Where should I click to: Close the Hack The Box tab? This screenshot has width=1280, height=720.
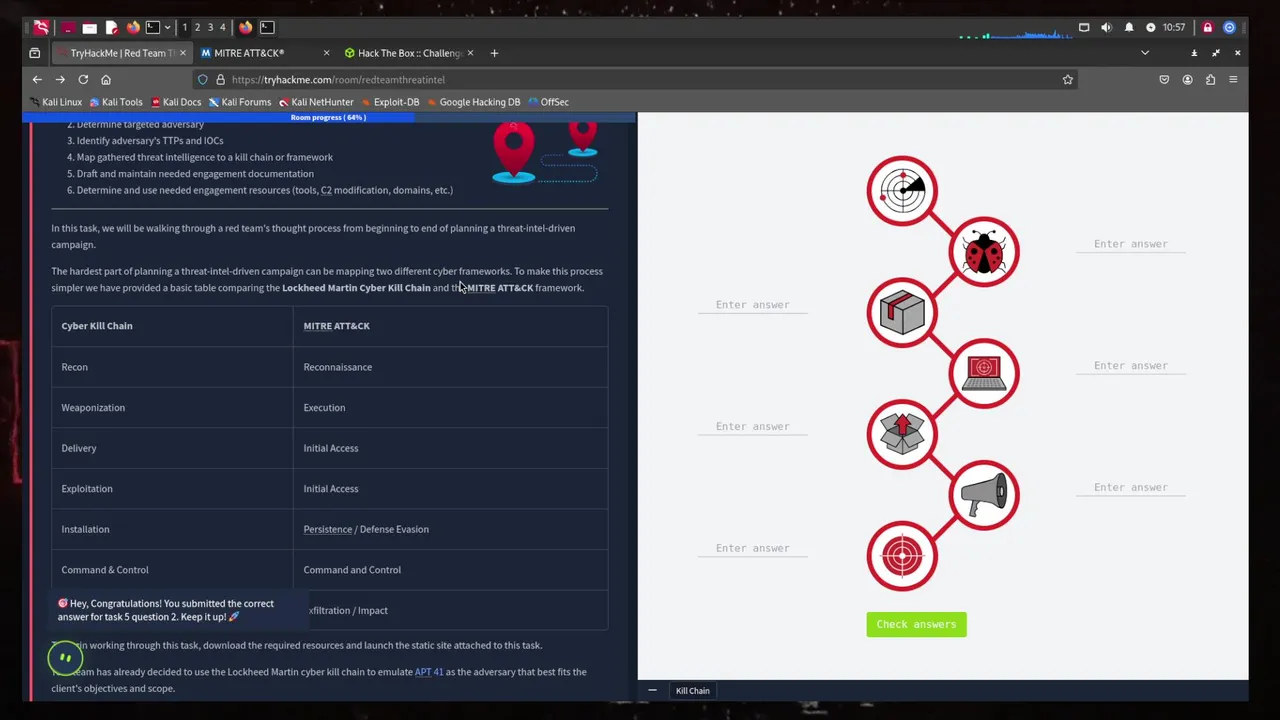click(470, 53)
